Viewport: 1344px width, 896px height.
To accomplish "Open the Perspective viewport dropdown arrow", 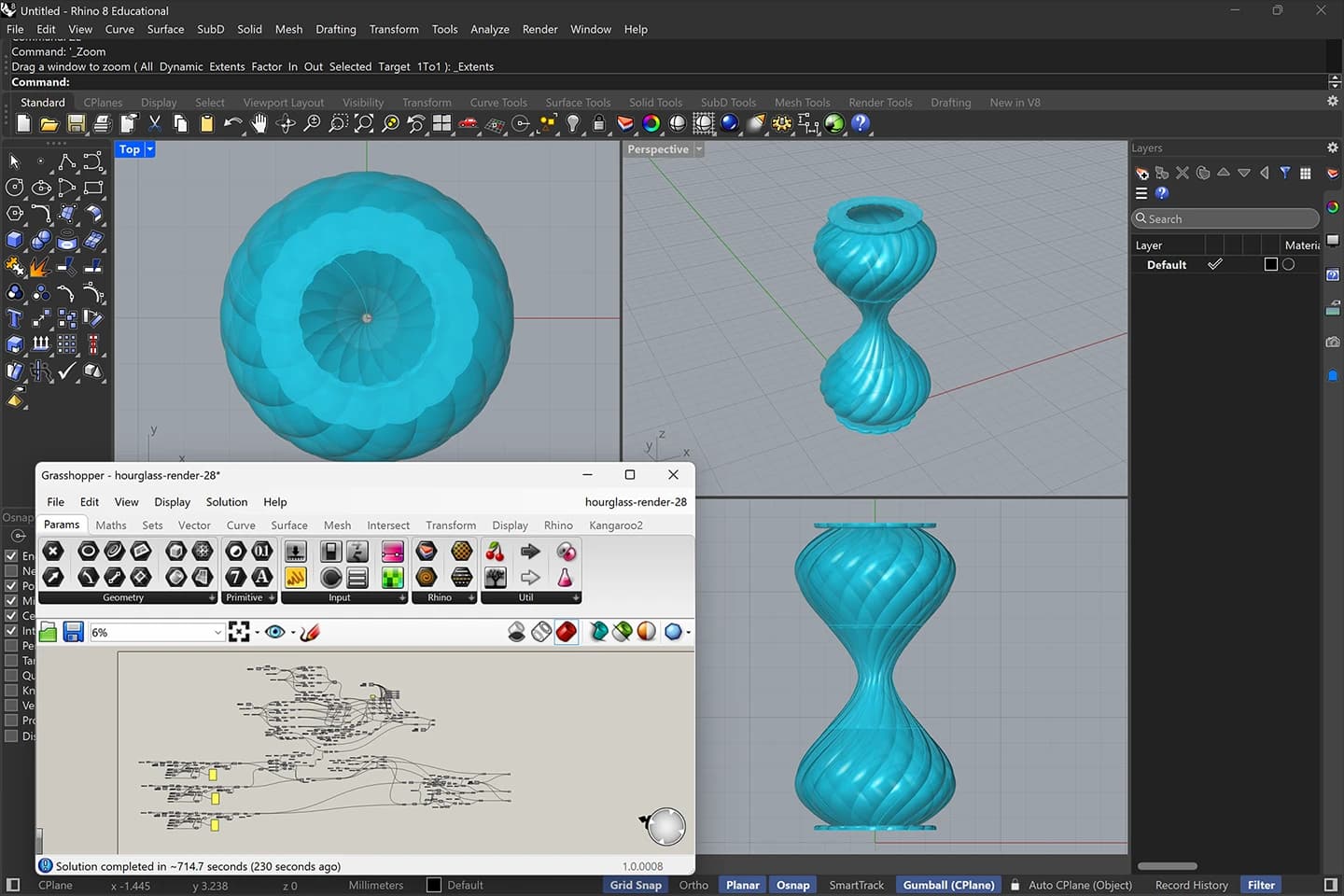I will [699, 149].
